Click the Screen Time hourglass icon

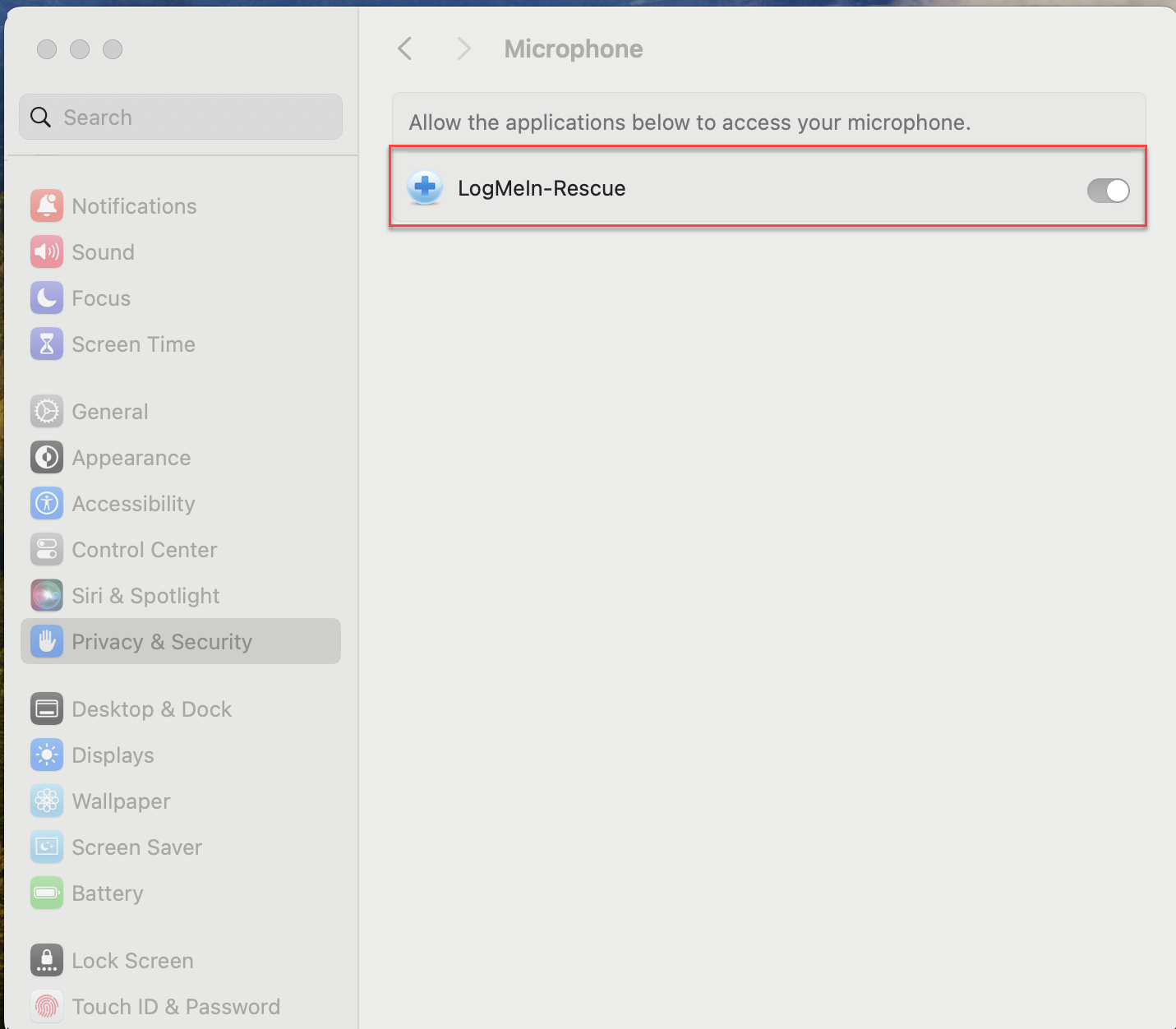(x=47, y=344)
